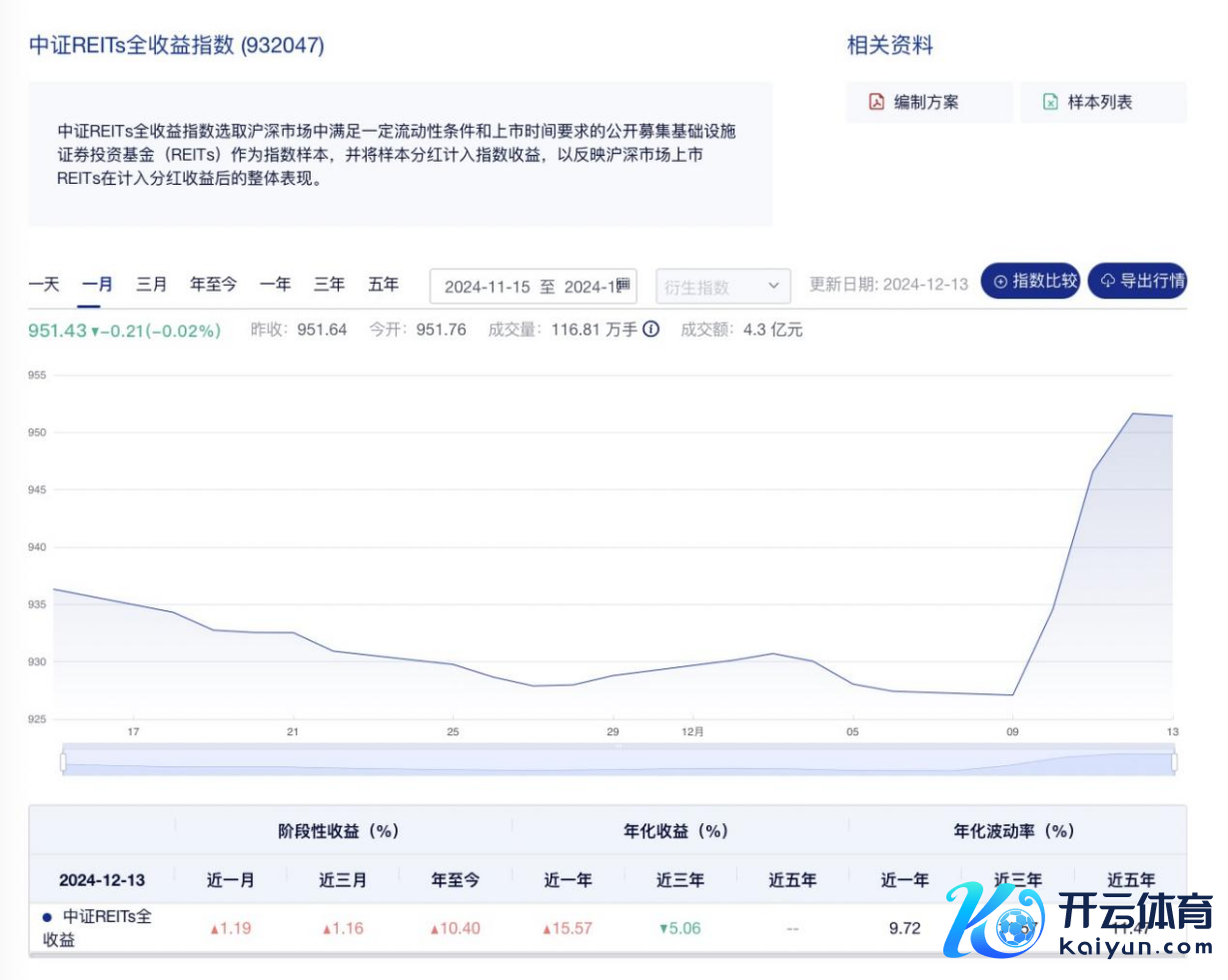Select the 年至今 time range tab
Image resolution: width=1228 pixels, height=980 pixels.
213,285
